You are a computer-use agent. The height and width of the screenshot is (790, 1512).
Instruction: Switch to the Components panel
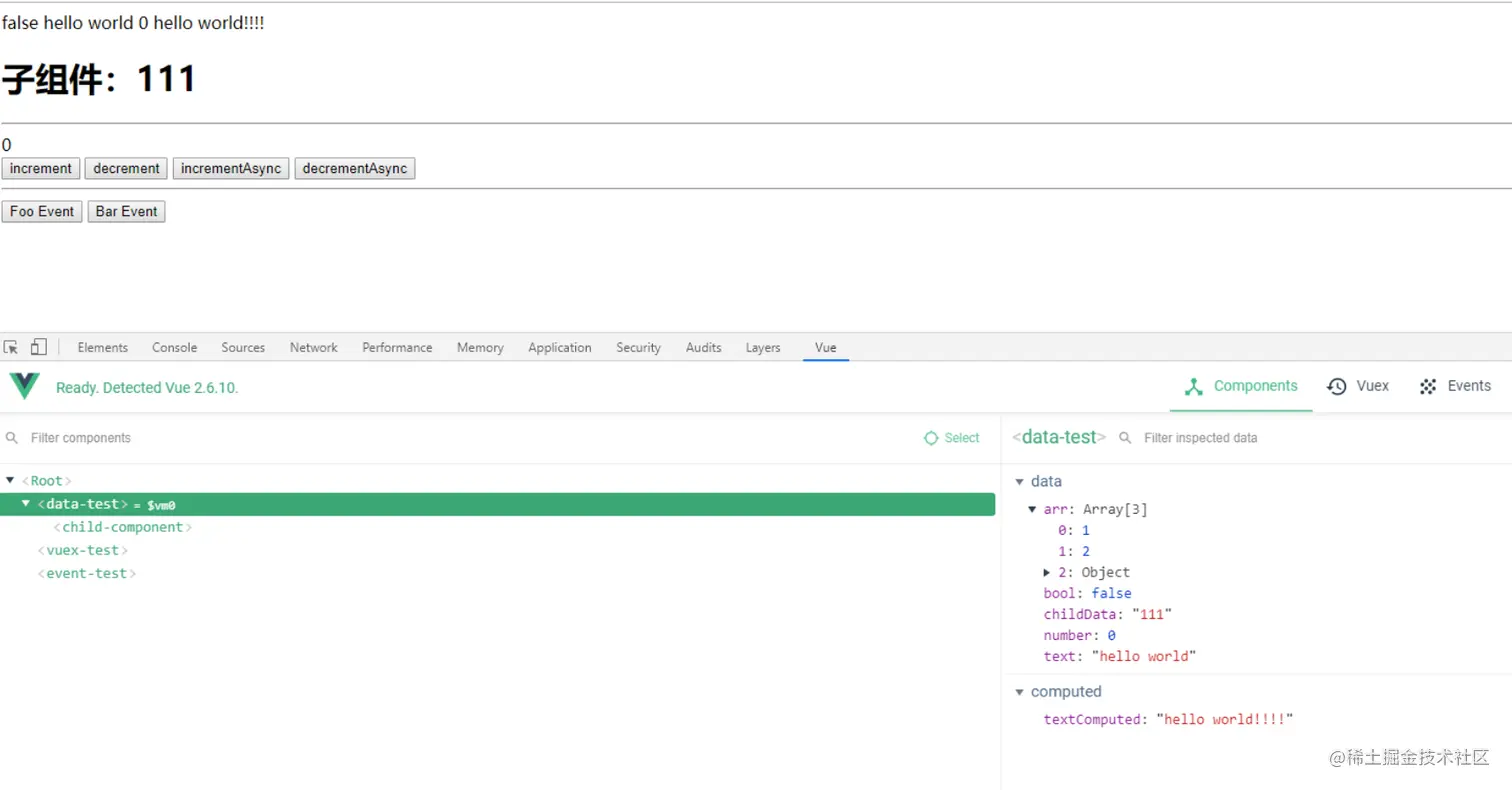pos(1240,386)
